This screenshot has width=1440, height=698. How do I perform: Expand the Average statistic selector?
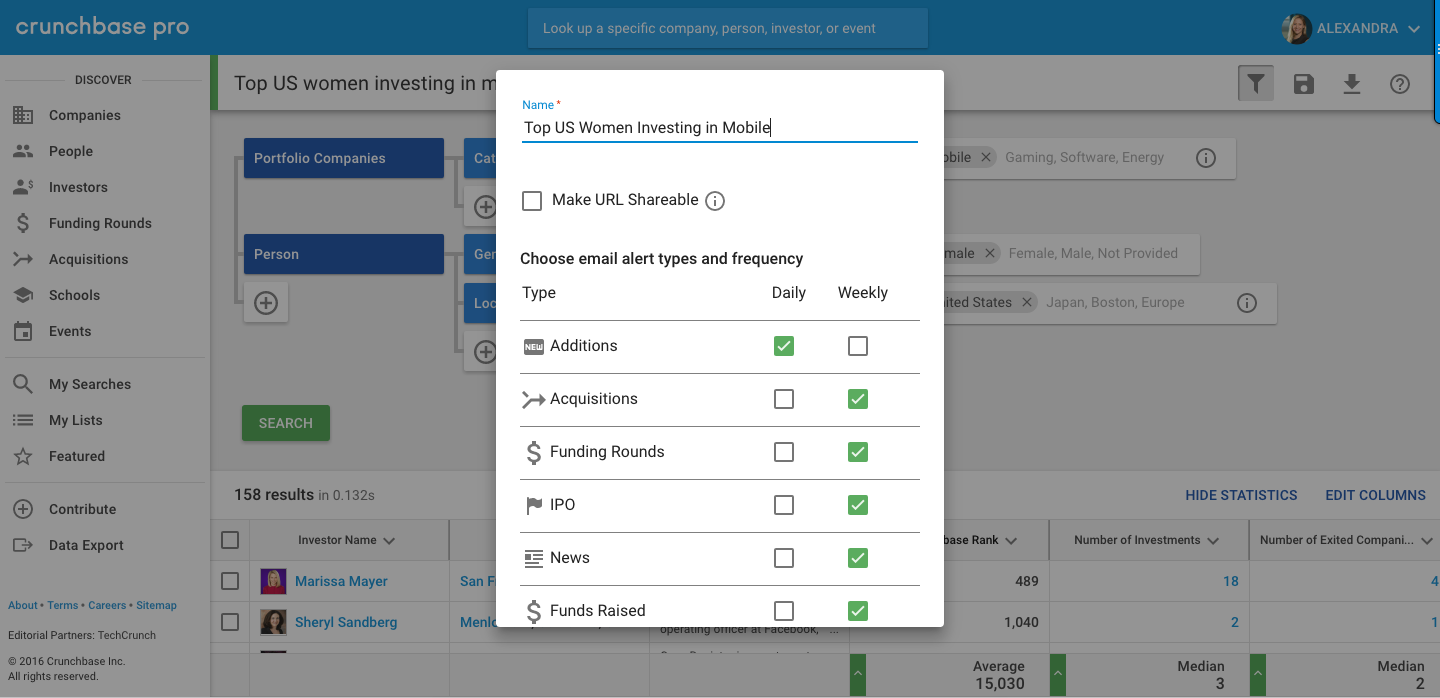(858, 675)
